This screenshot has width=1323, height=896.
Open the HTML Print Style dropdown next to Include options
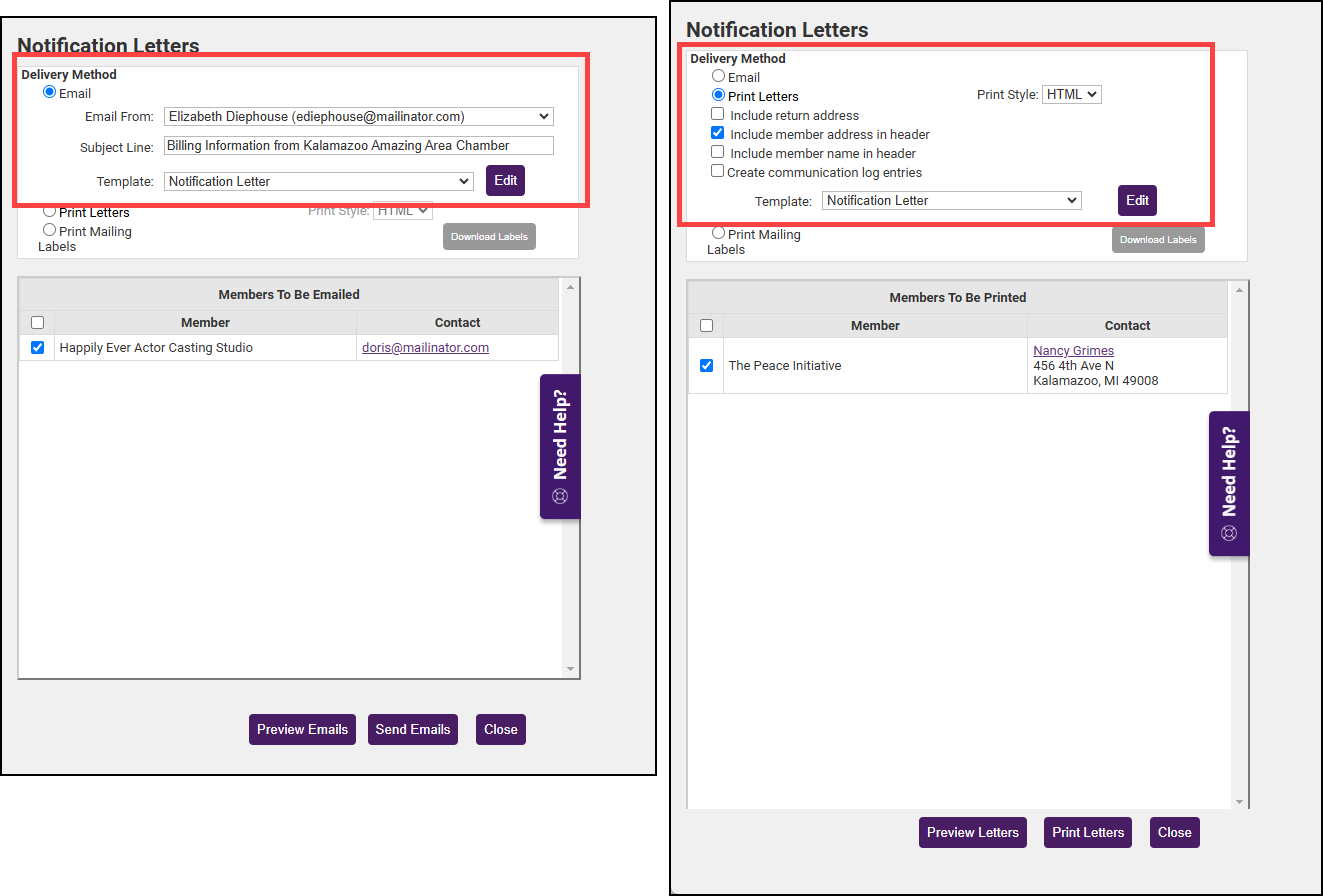click(x=1071, y=95)
